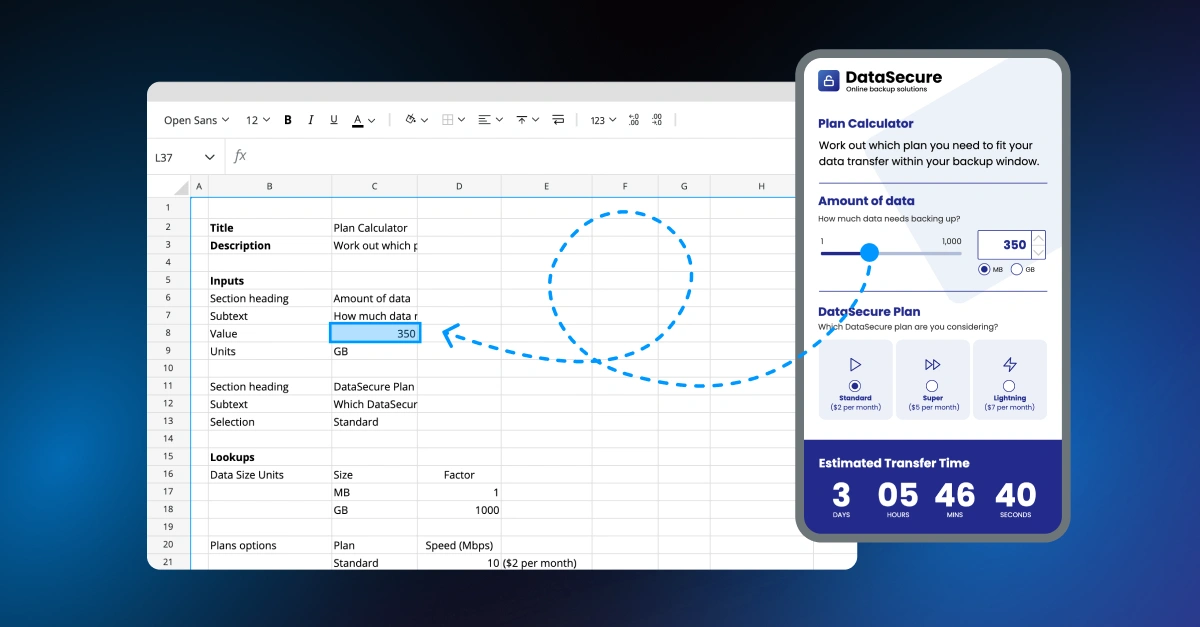
Task: Click the DataSecure lock logo icon
Action: (829, 81)
